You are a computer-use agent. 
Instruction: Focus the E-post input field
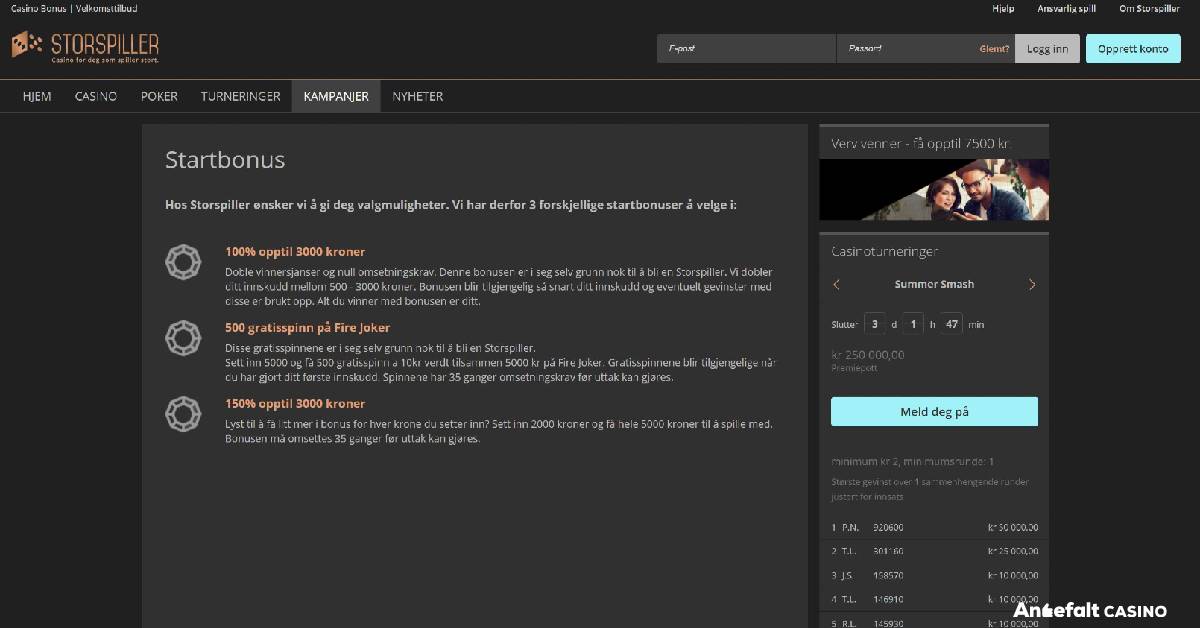[746, 49]
